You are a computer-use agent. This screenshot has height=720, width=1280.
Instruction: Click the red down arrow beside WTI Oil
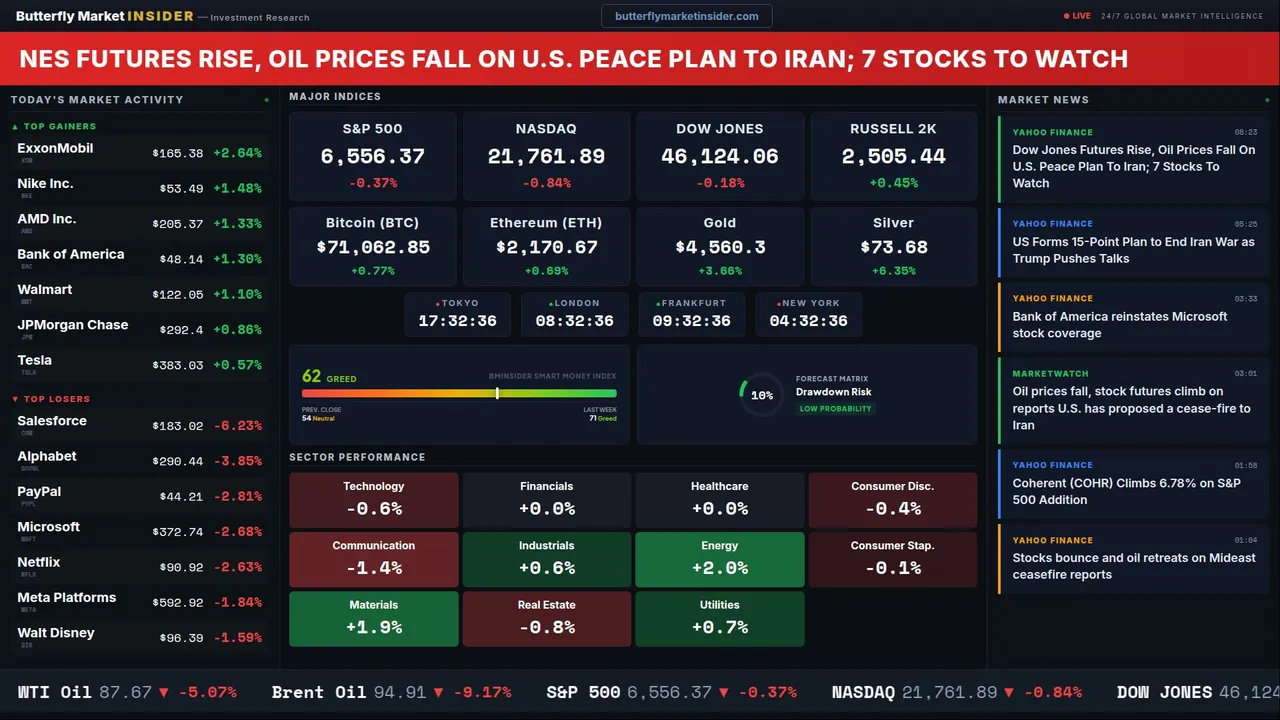tap(164, 692)
